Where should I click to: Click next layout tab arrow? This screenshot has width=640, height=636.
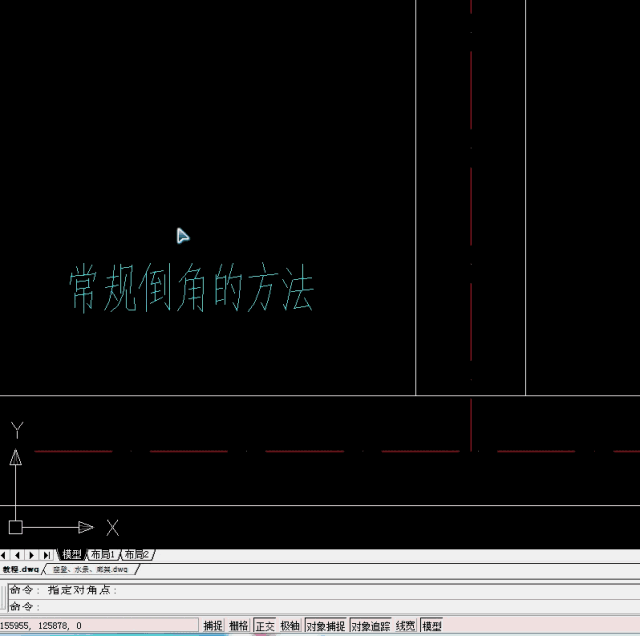coord(31,555)
